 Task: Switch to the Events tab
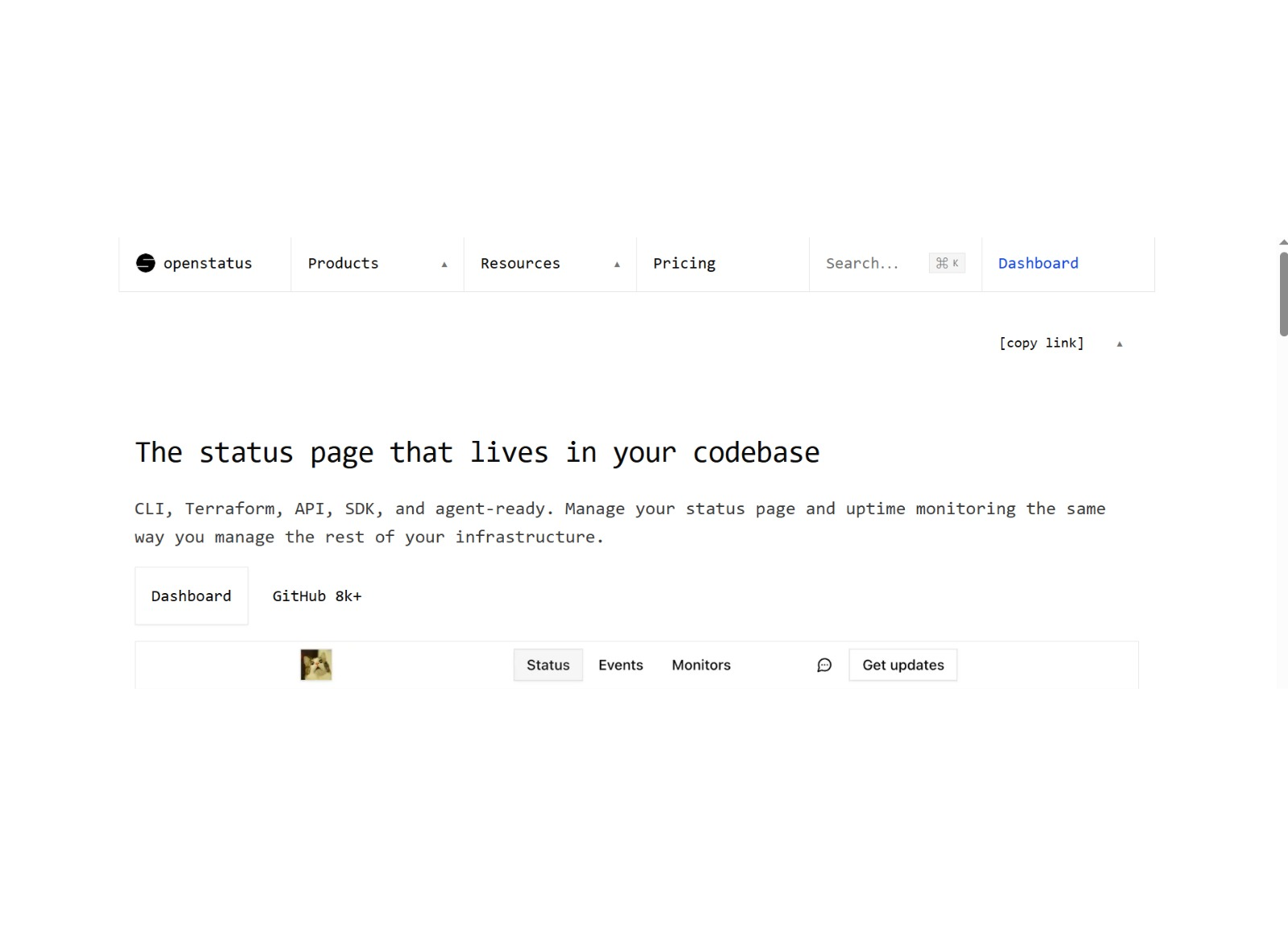pyautogui.click(x=621, y=665)
